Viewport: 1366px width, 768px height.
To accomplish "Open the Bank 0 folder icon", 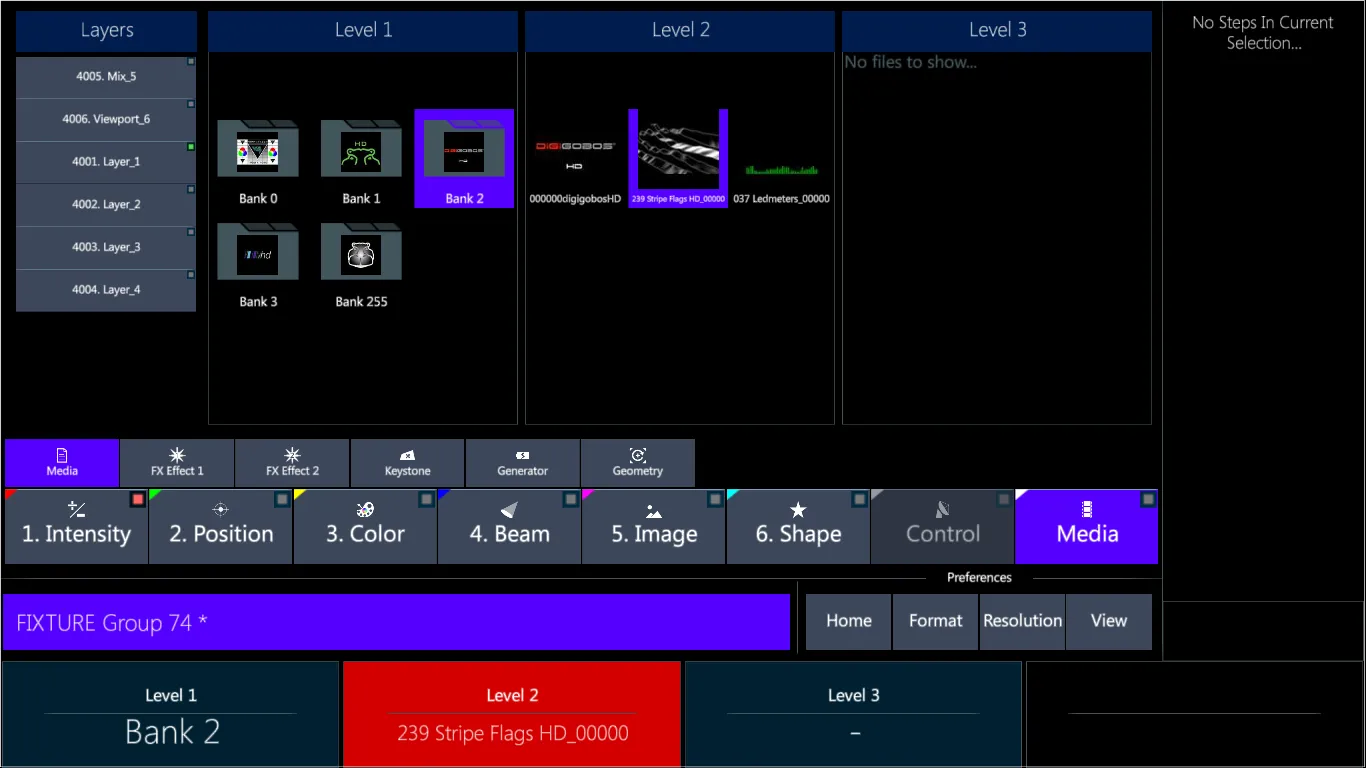I will click(258, 149).
